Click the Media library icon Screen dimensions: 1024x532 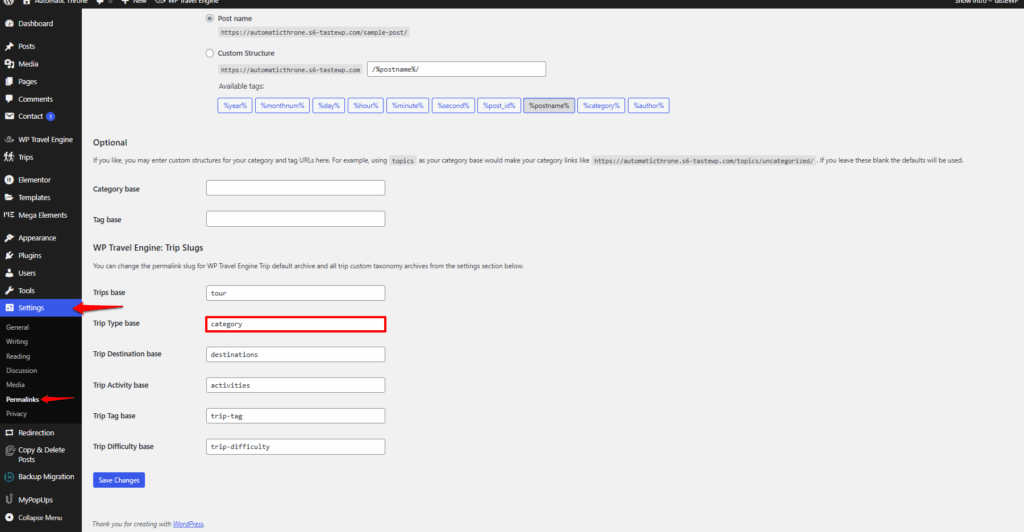click(9, 64)
